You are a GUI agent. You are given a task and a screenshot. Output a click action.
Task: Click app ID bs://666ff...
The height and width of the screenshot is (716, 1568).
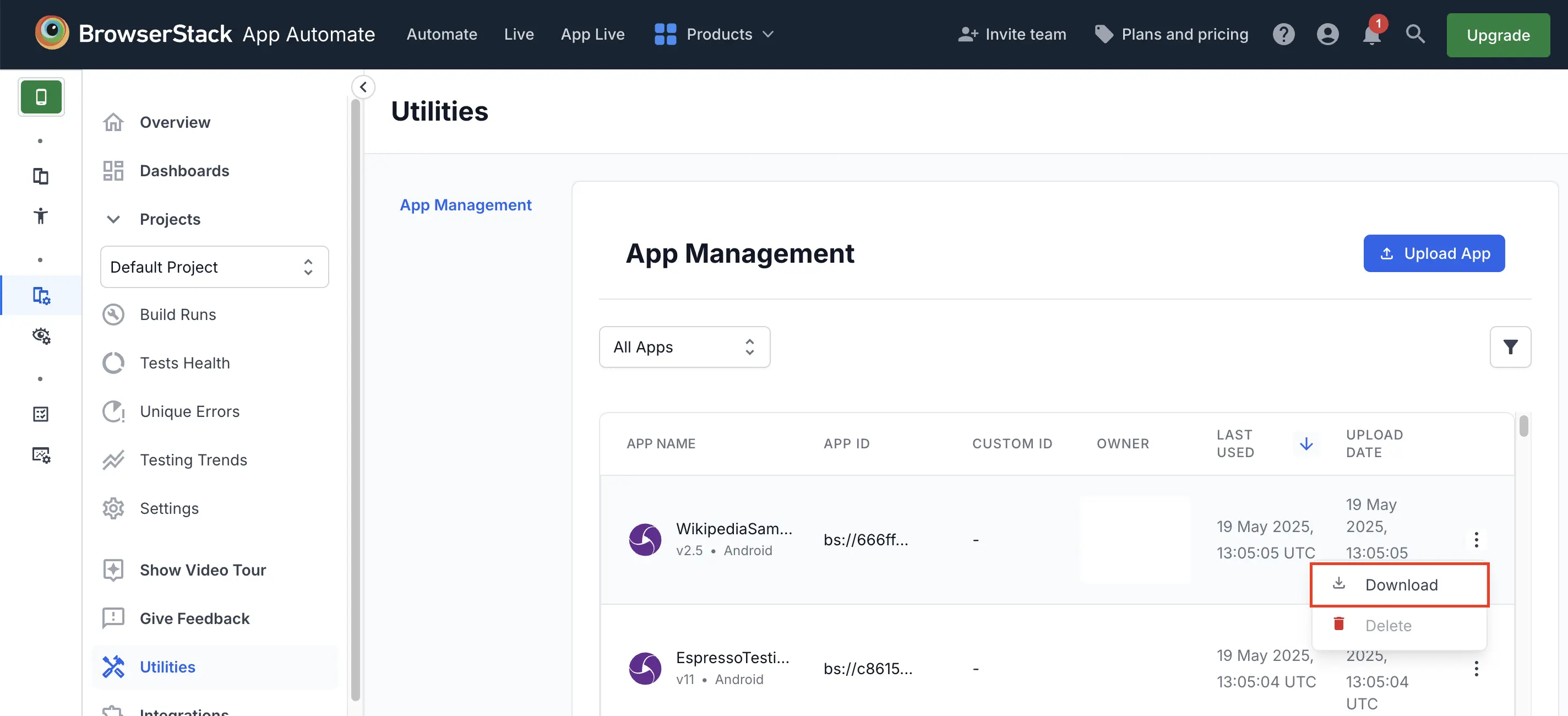pos(865,539)
